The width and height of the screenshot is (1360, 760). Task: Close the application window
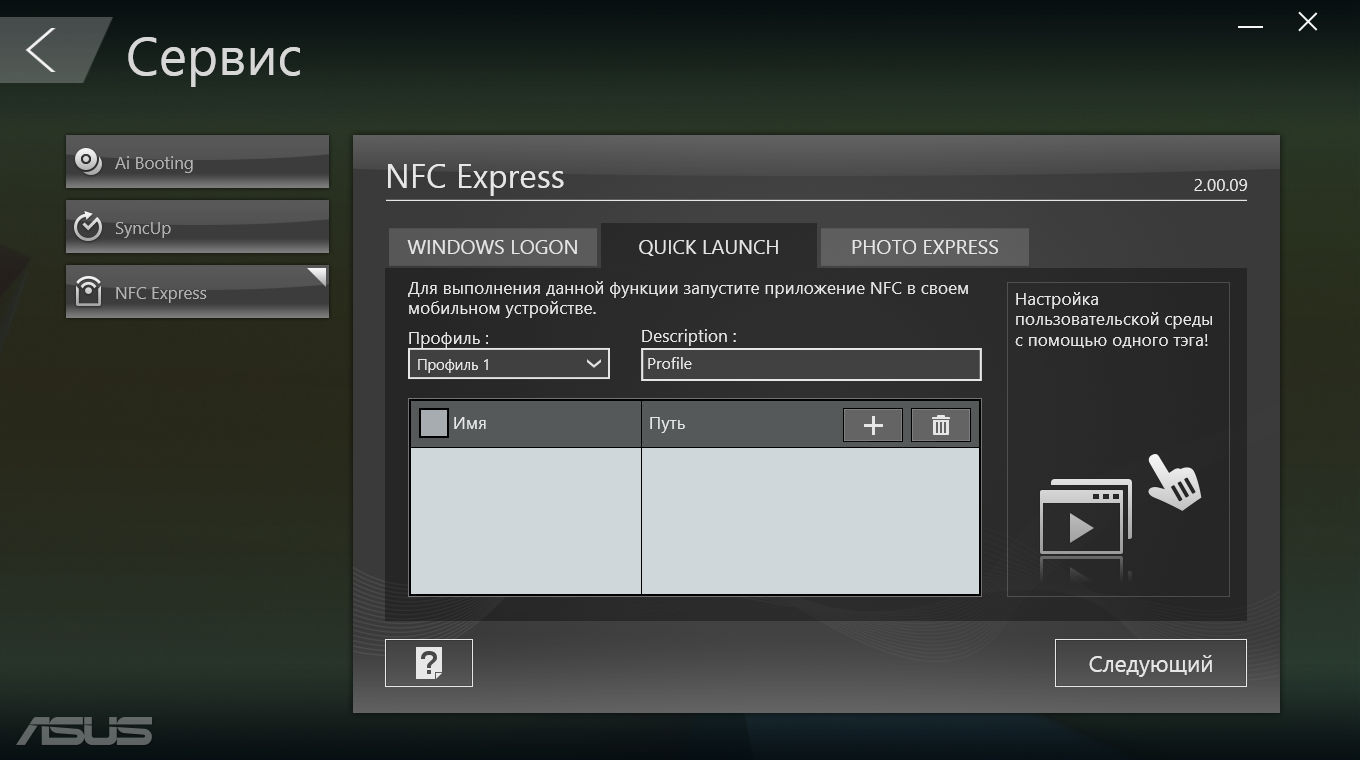(1307, 22)
